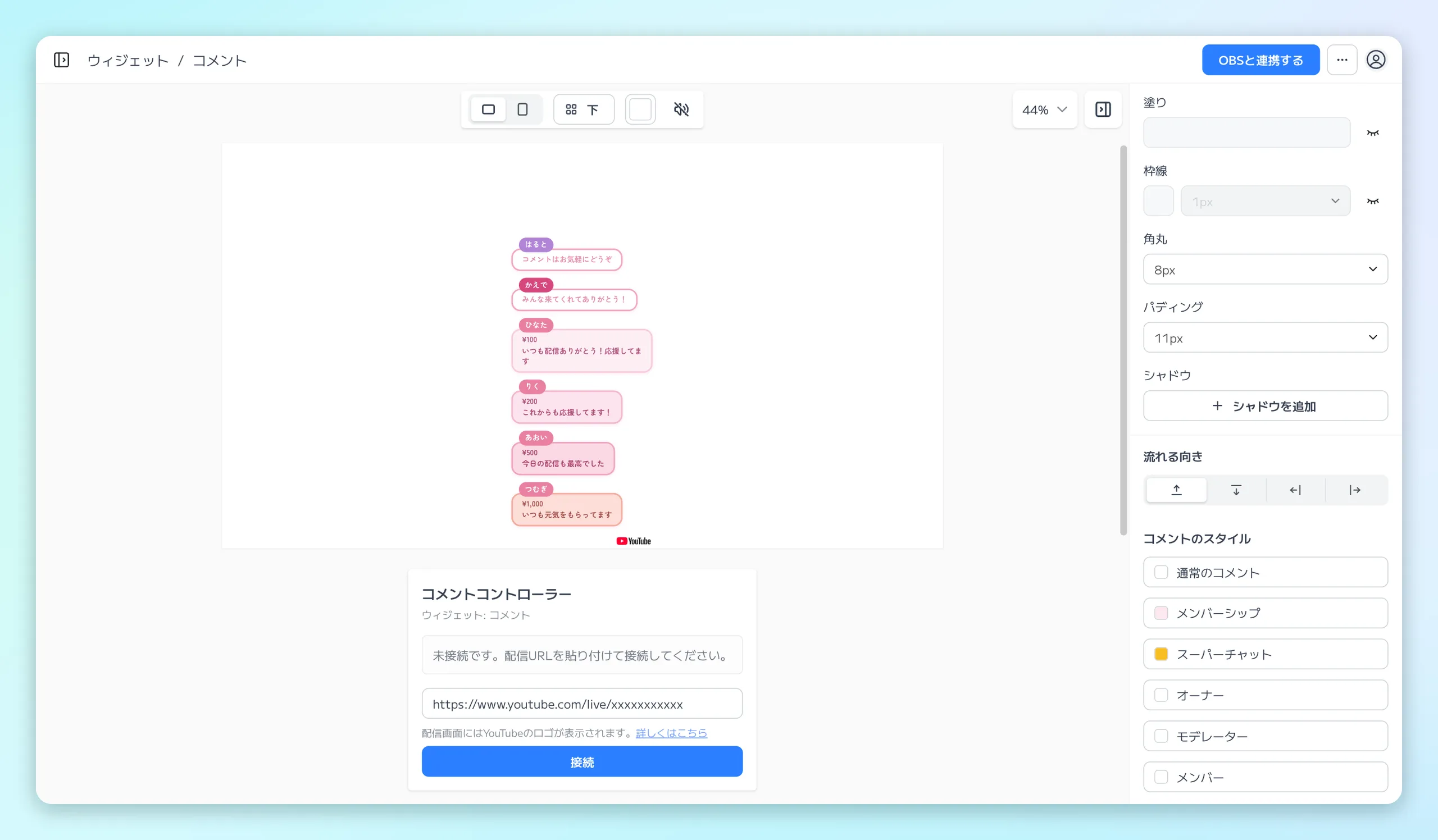Toggle the muted sound icon
The width and height of the screenshot is (1438, 840).
[681, 109]
